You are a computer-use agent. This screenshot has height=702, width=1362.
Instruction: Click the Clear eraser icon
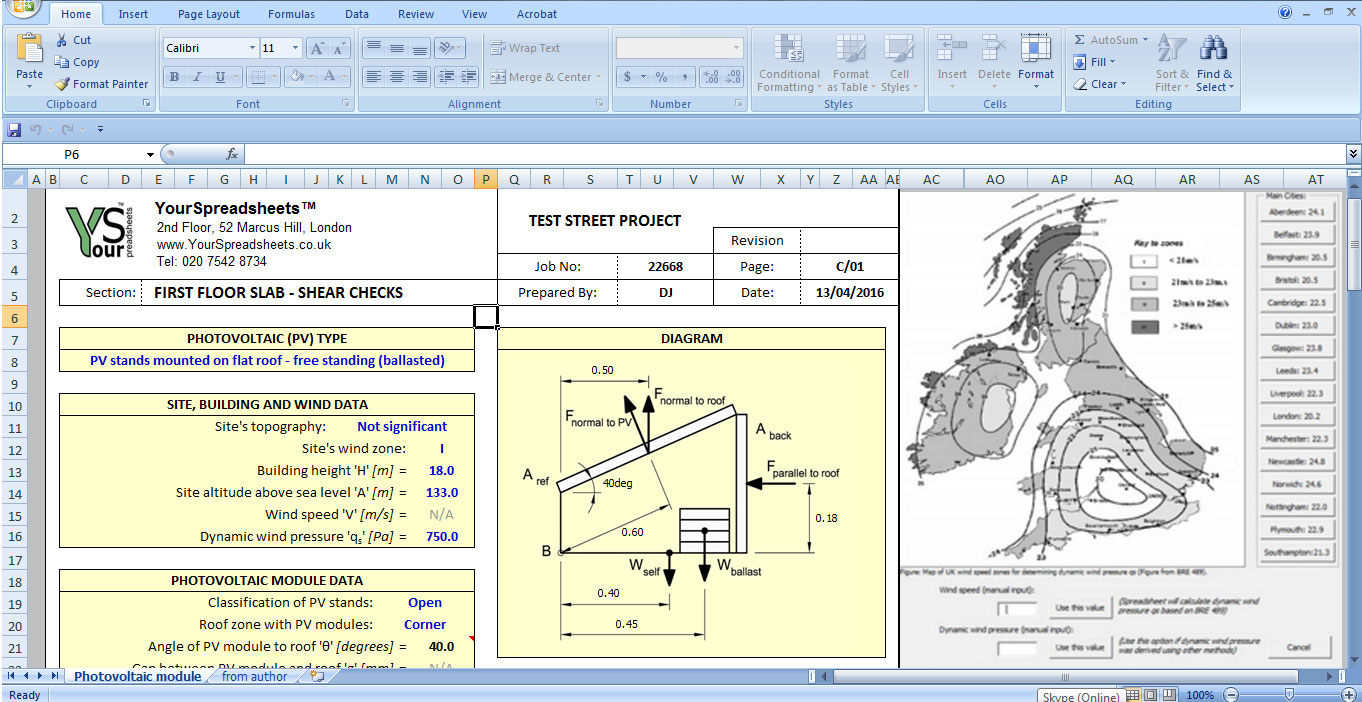click(x=1080, y=84)
